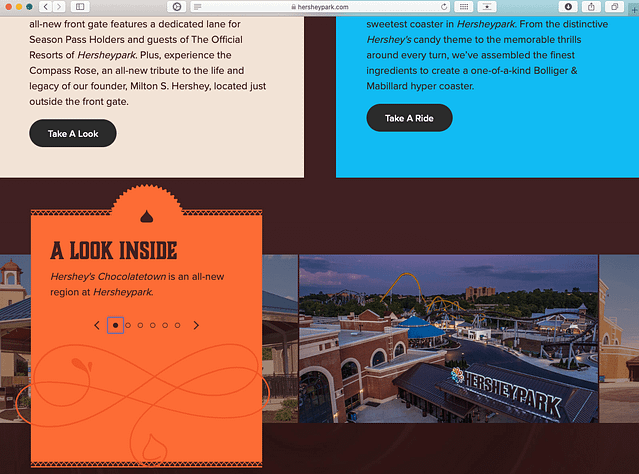The height and width of the screenshot is (474, 639).
Task: Open the extension icon left of the address bar
Action: coord(176,7)
